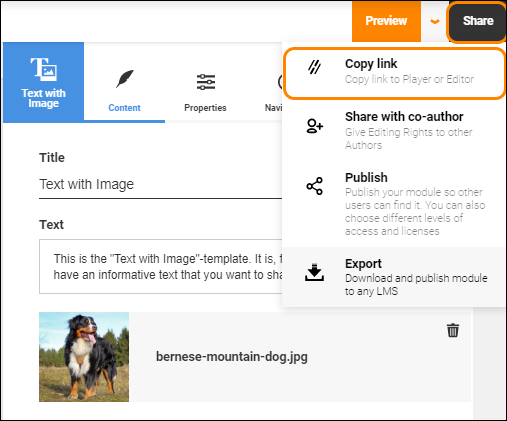Click the Export download icon
The width and height of the screenshot is (507, 421).
point(314,272)
